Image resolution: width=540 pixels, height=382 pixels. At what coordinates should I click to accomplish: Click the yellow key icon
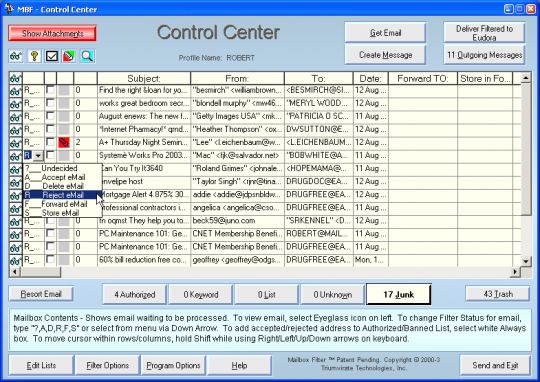click(34, 56)
